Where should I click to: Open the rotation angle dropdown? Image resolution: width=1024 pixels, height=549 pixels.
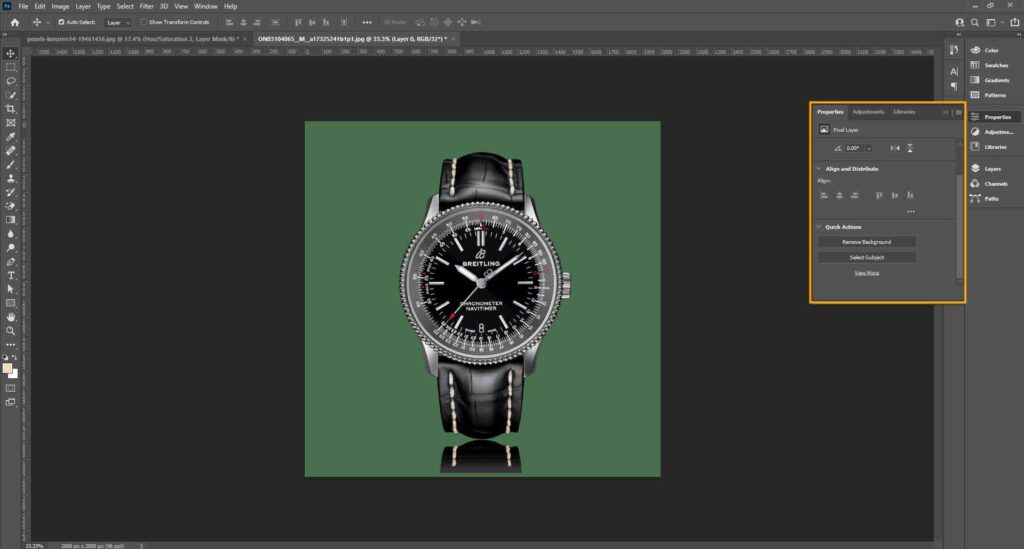point(869,148)
